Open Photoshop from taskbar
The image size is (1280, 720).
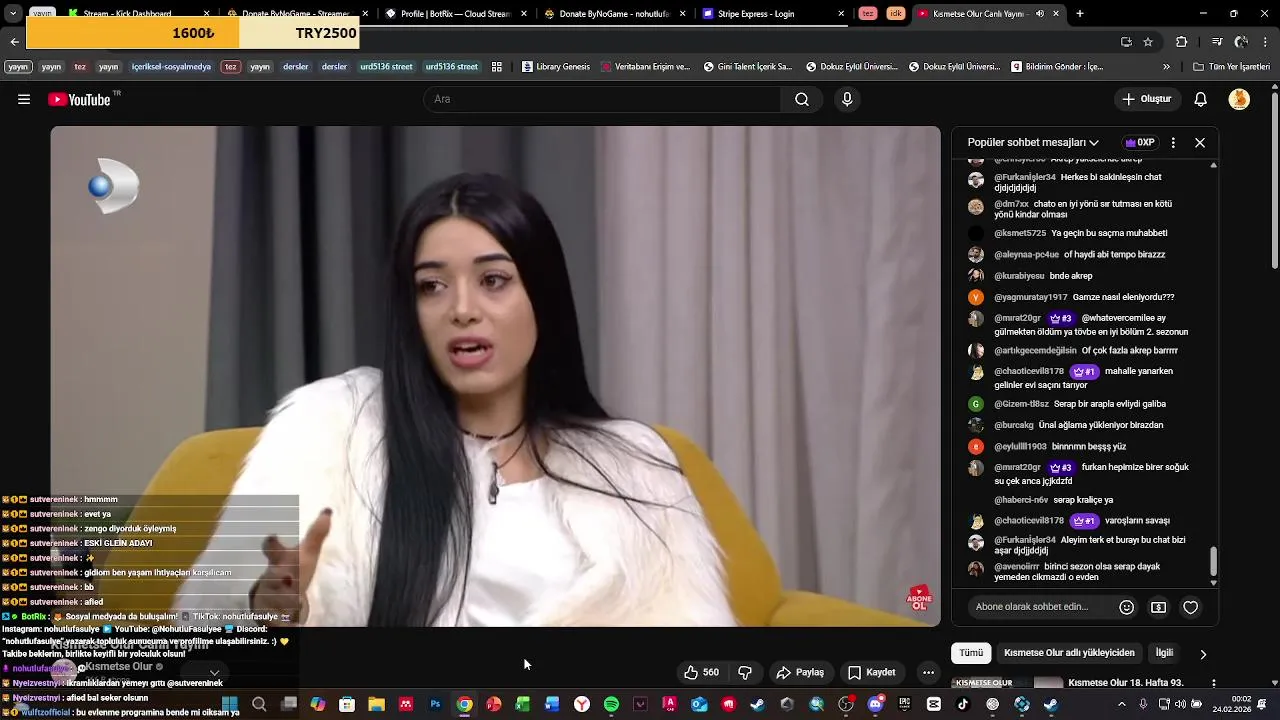435,704
